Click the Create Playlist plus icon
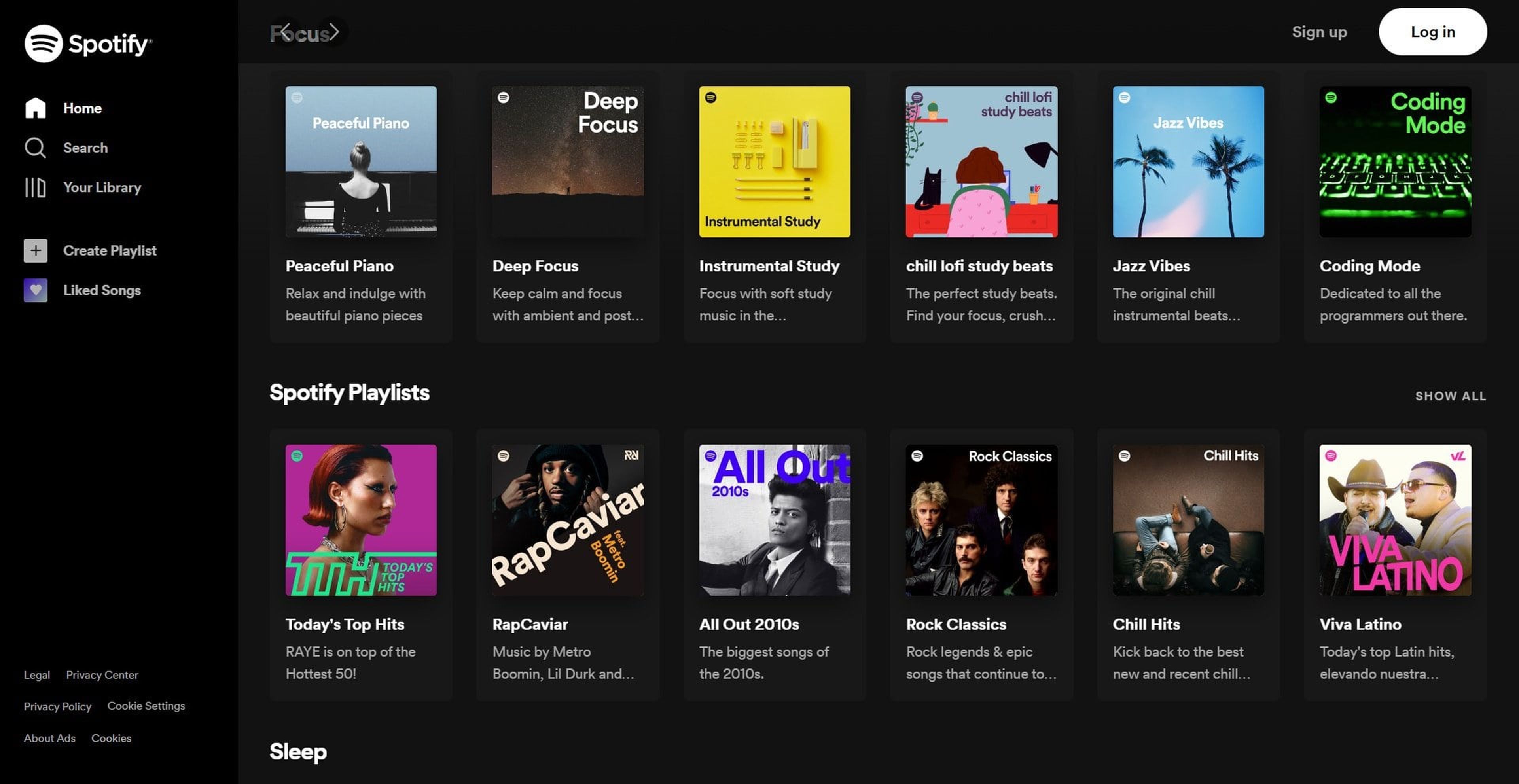Image resolution: width=1519 pixels, height=784 pixels. [35, 250]
